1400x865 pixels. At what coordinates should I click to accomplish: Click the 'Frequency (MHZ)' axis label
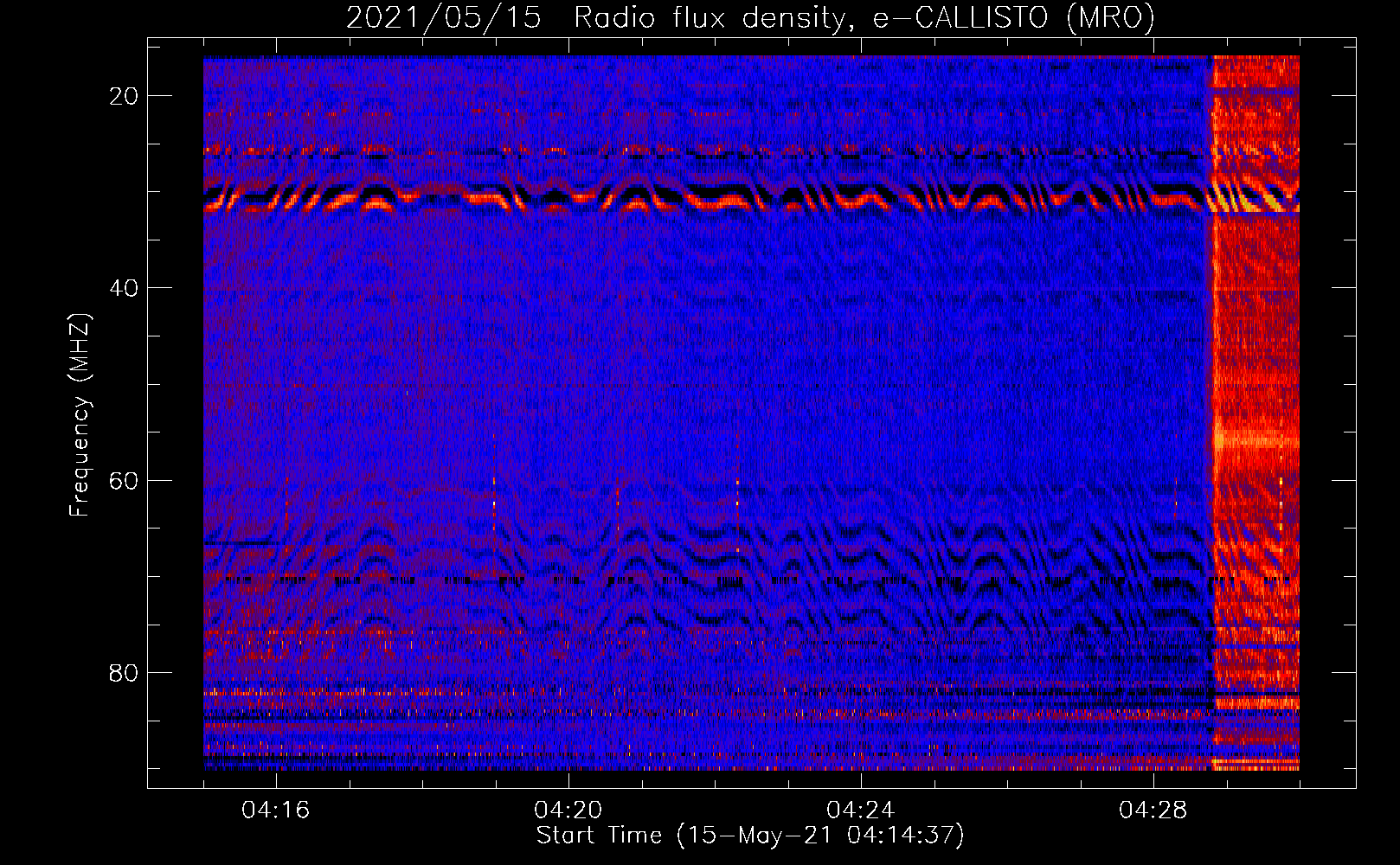click(79, 415)
